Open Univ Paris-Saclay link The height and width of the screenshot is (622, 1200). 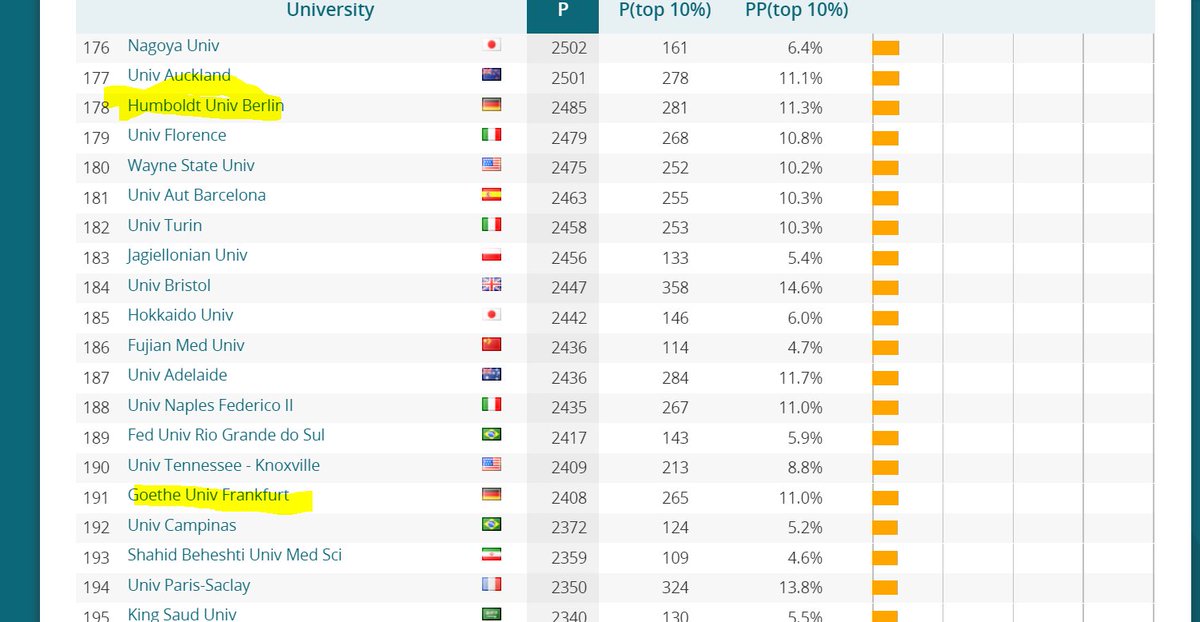click(x=189, y=586)
